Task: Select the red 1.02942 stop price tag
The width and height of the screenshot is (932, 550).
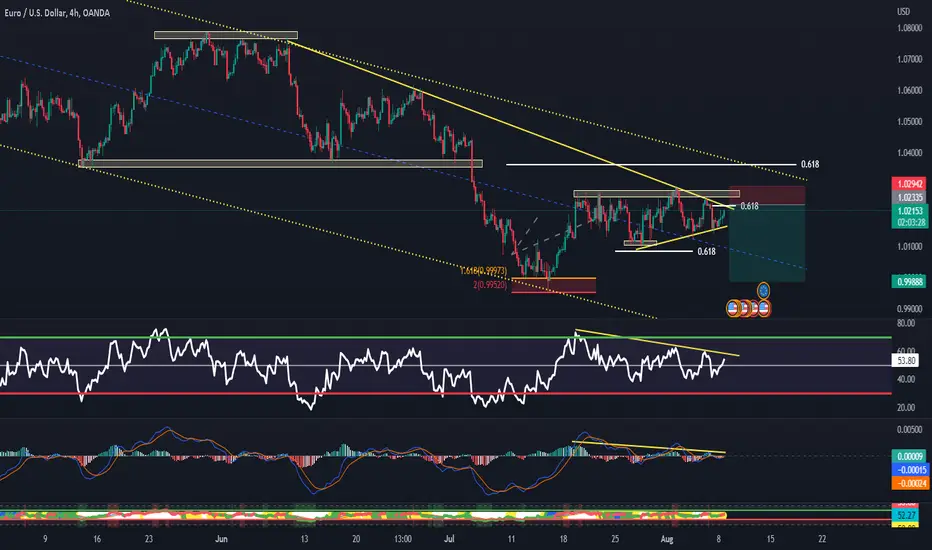Action: click(x=909, y=184)
